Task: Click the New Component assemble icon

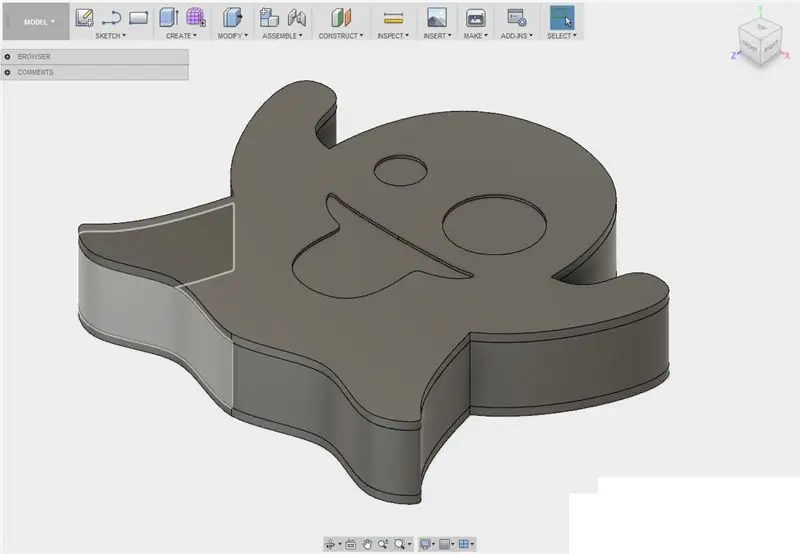Action: tap(269, 17)
